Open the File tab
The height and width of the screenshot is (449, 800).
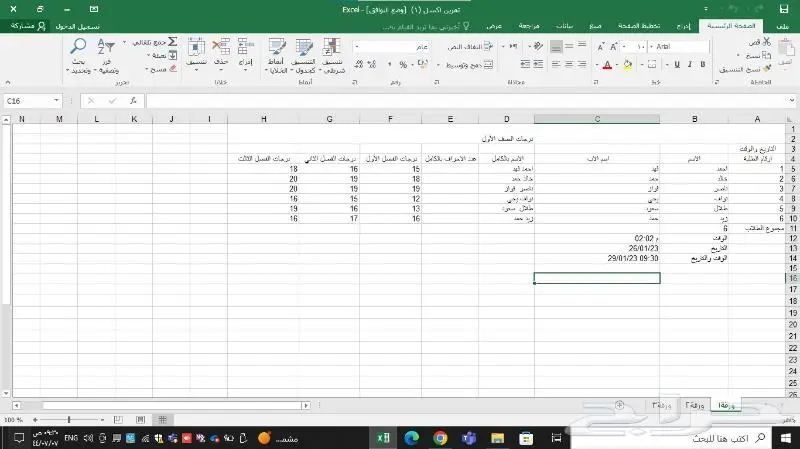tap(783, 26)
